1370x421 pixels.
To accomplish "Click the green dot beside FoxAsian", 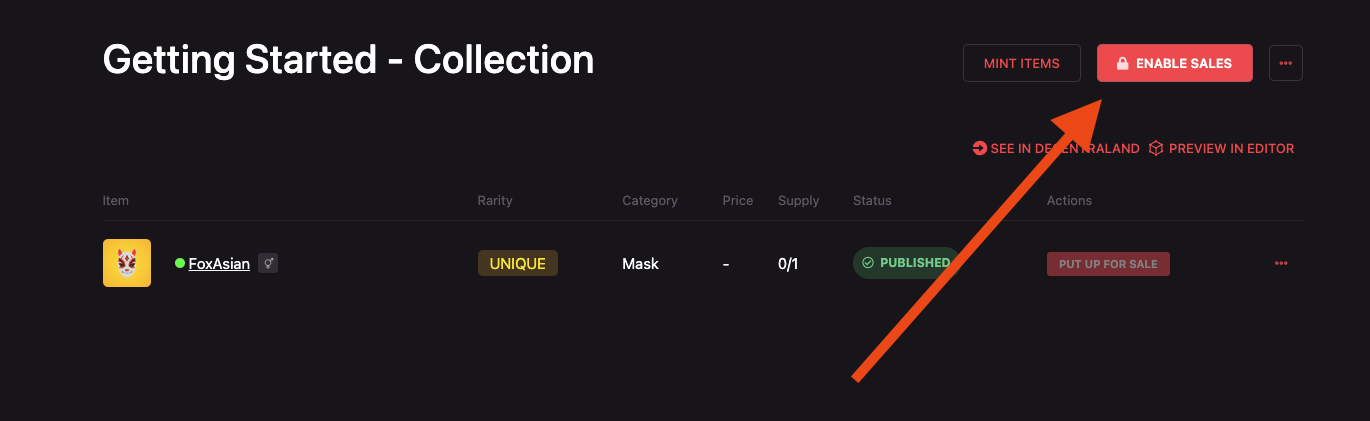I will (x=180, y=263).
